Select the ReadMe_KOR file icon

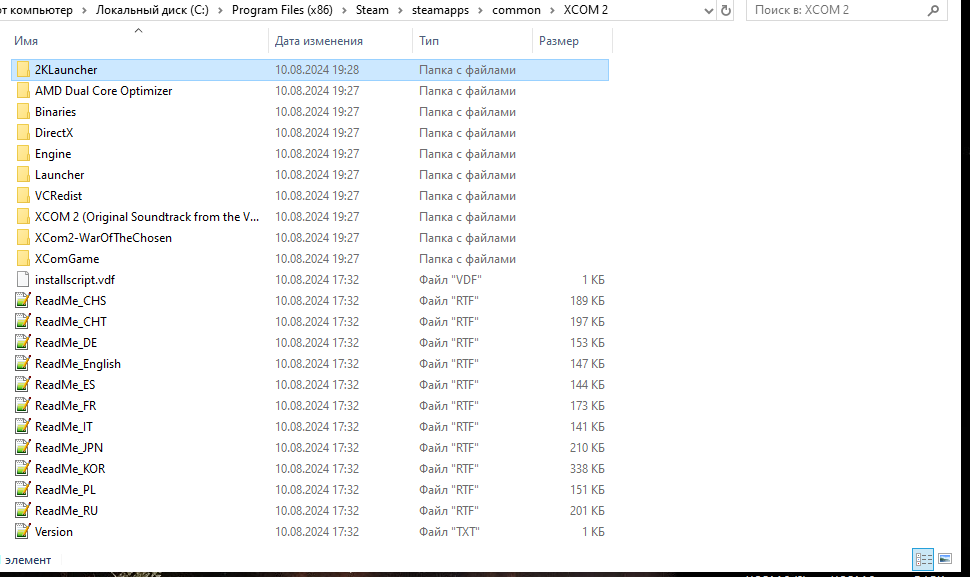[23, 469]
